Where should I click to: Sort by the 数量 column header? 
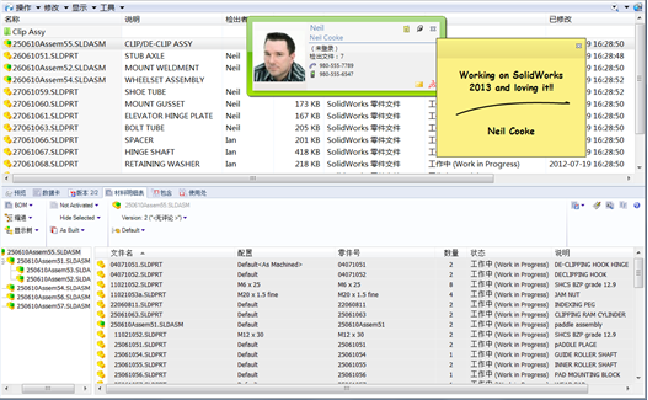(451, 253)
